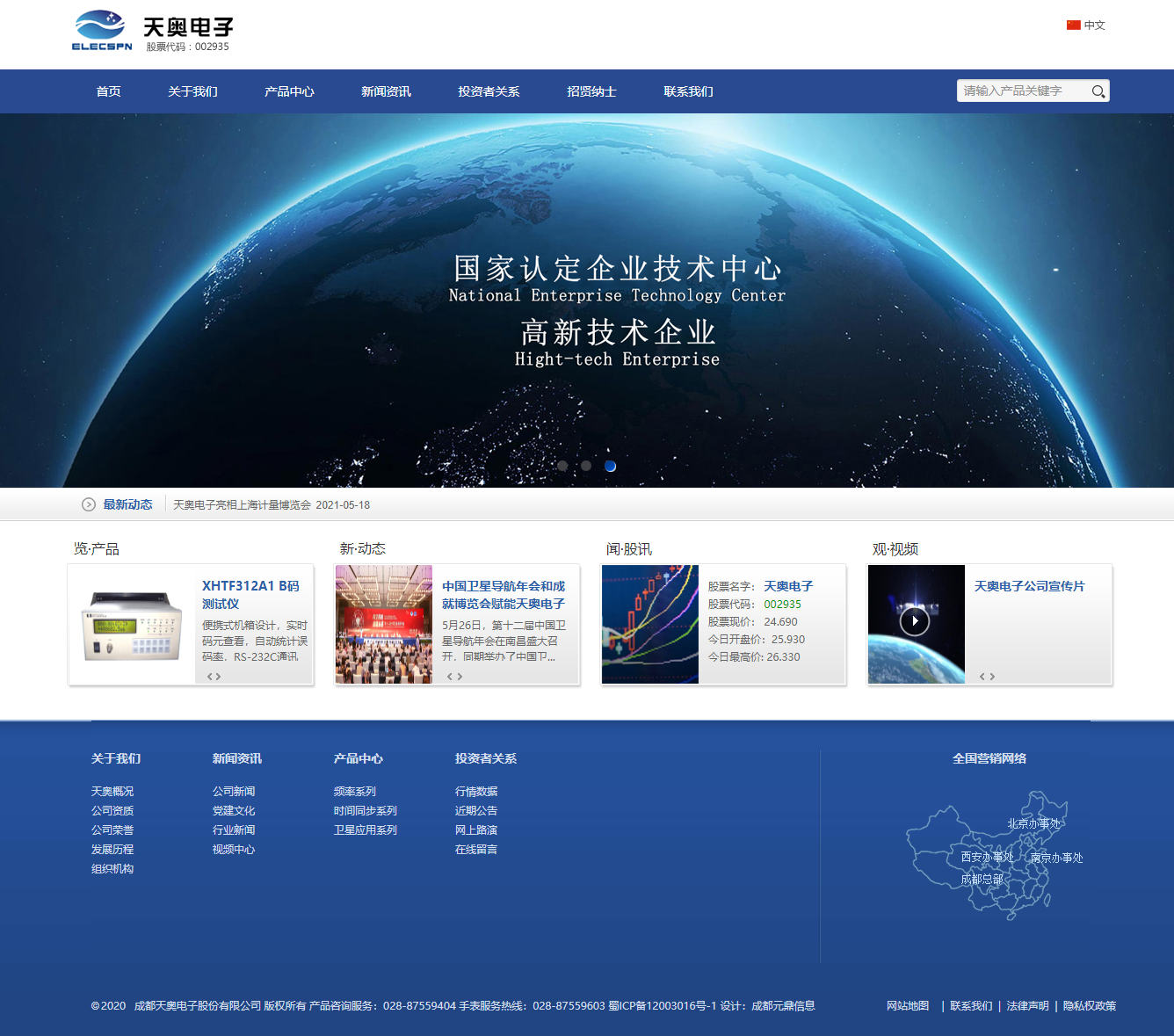Click footer 频率系列 link

355,792
